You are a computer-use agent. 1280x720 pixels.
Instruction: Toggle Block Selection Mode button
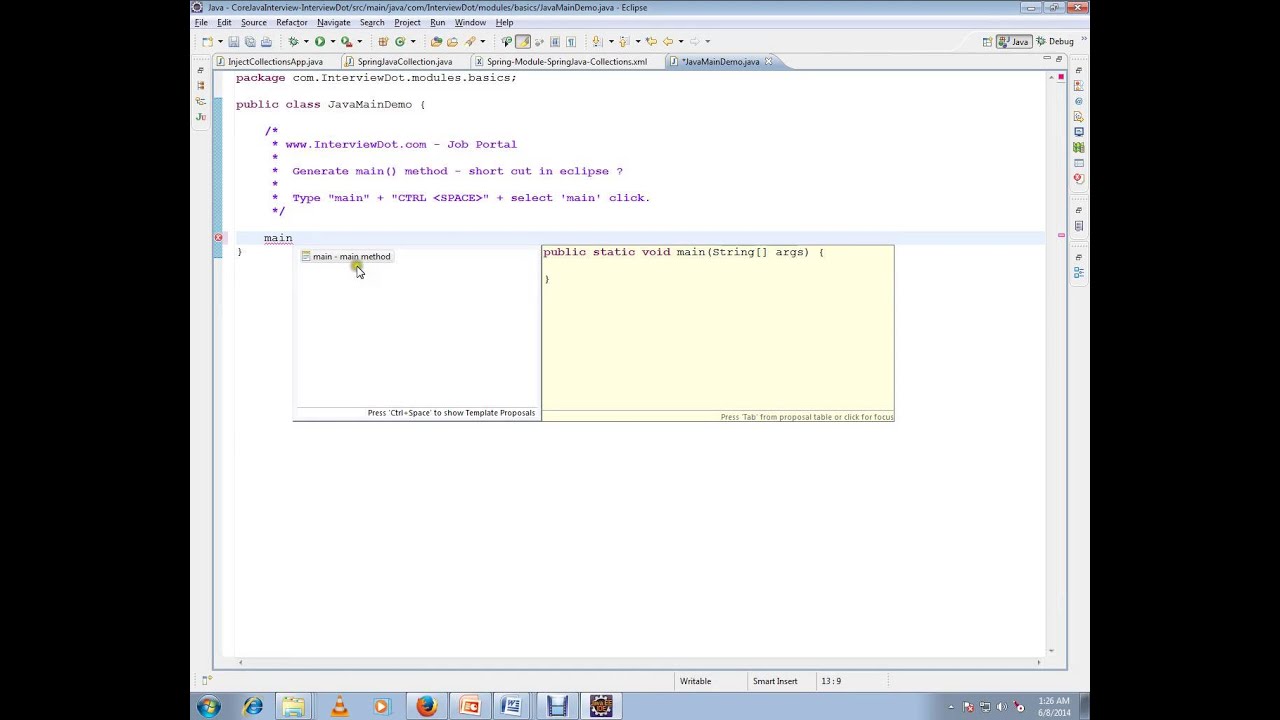click(555, 41)
